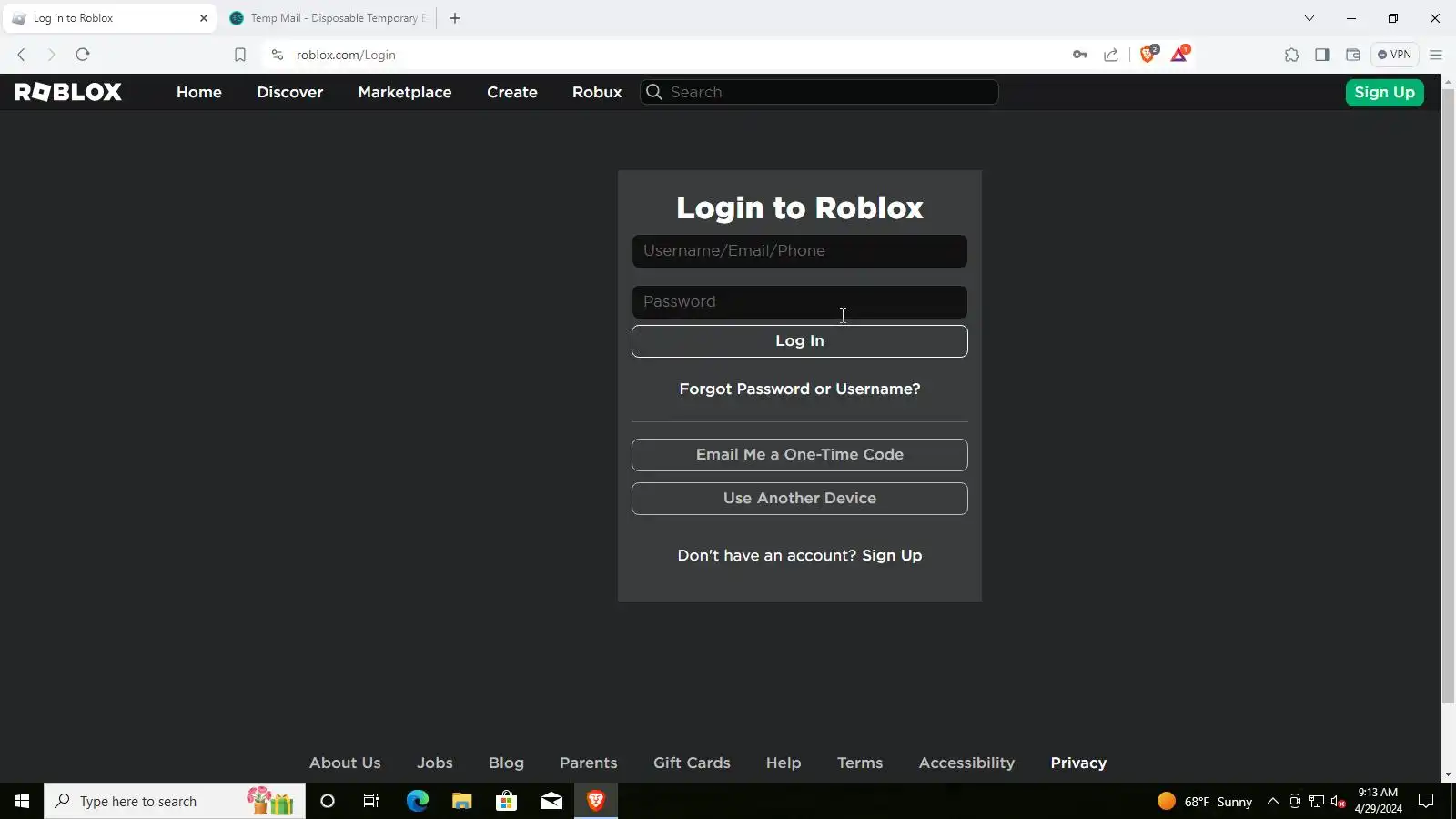
Task: Open Microsoft Store from the taskbar
Action: [506, 801]
